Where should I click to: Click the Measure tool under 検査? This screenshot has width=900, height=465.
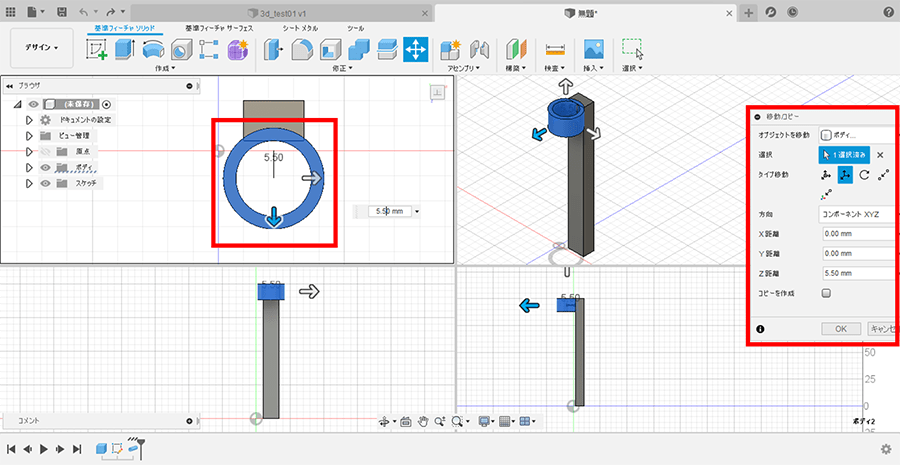(556, 48)
